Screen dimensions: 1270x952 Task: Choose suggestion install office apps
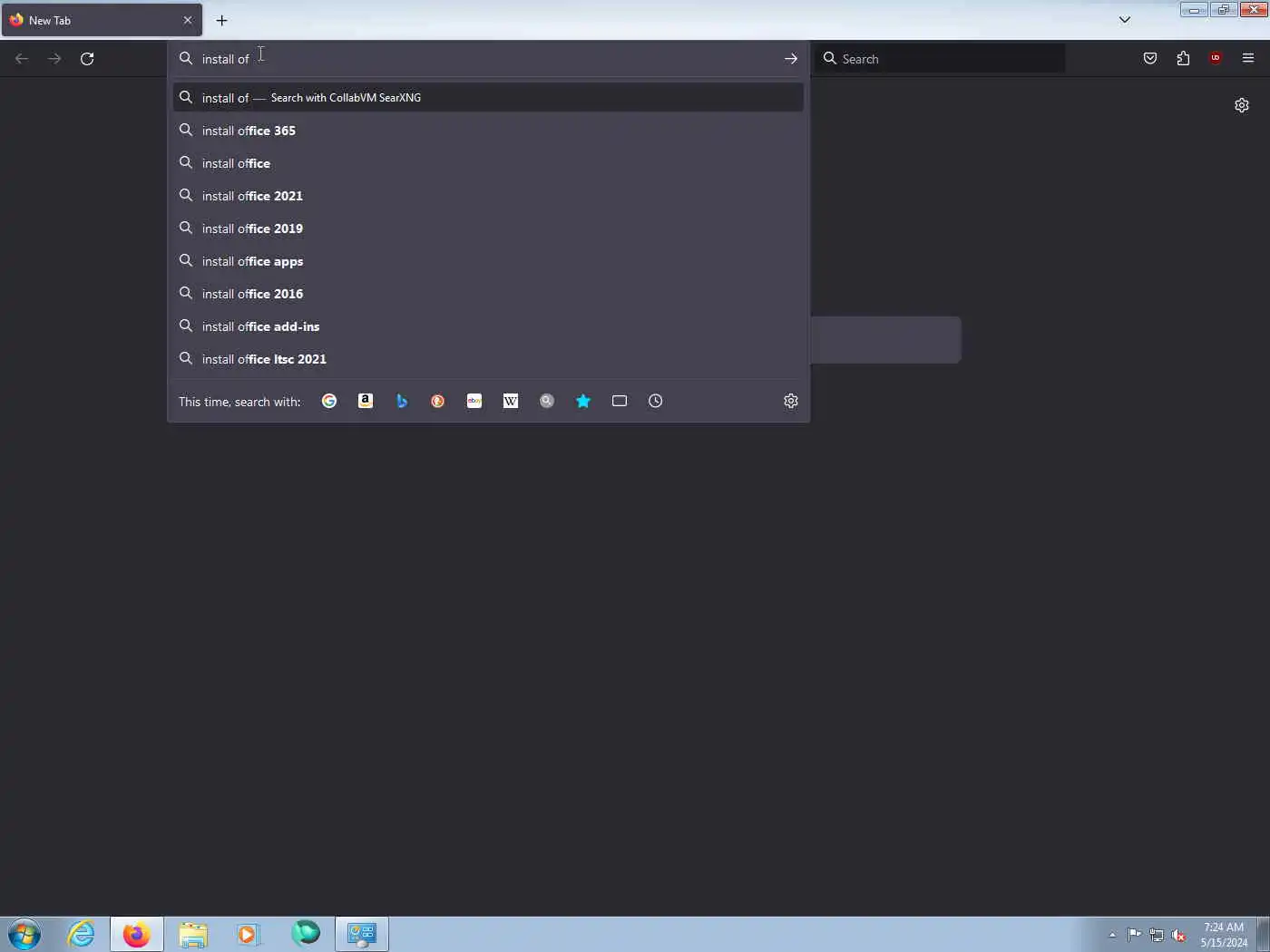tap(488, 261)
